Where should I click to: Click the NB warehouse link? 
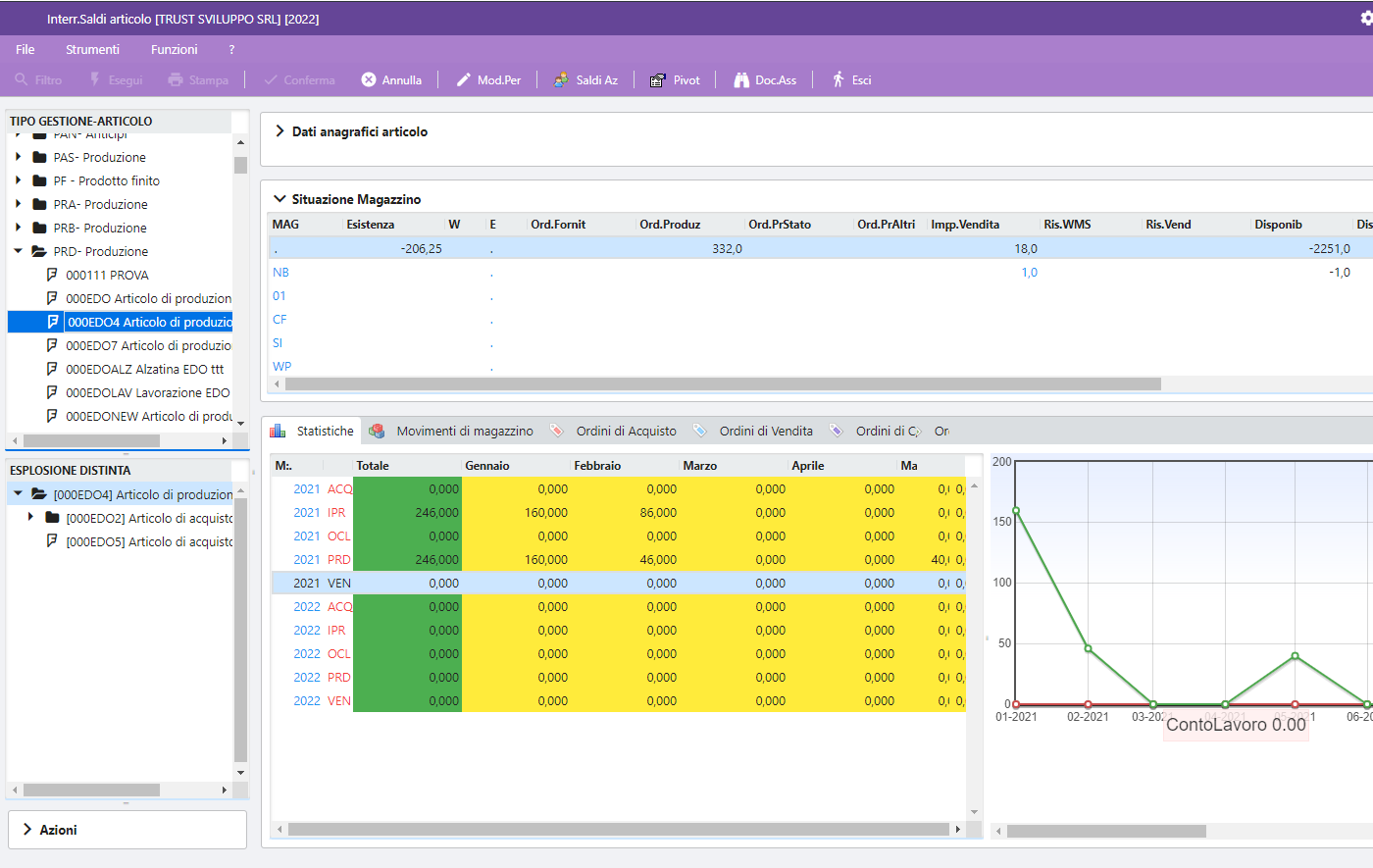[280, 273]
